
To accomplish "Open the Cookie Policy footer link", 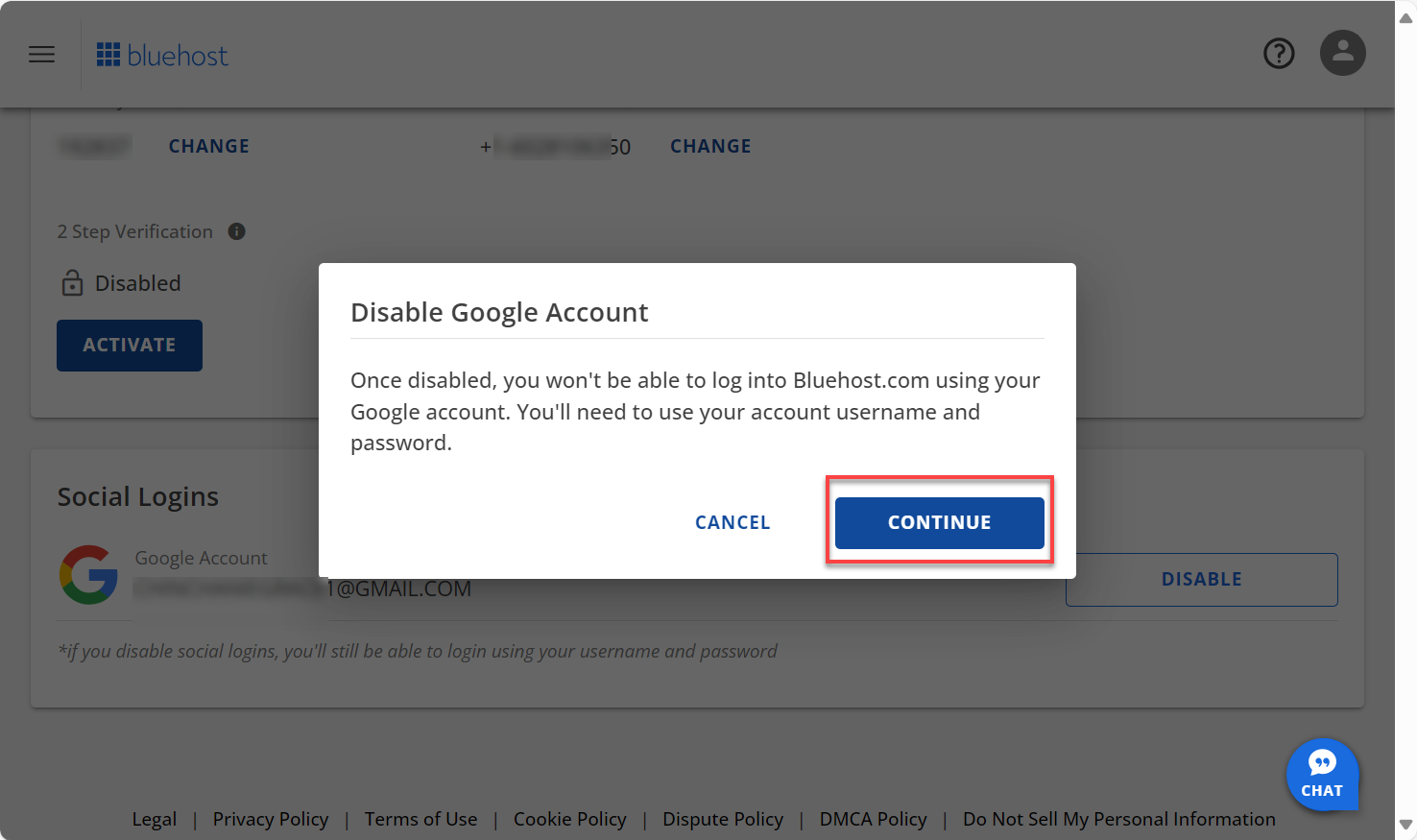I will click(570, 819).
